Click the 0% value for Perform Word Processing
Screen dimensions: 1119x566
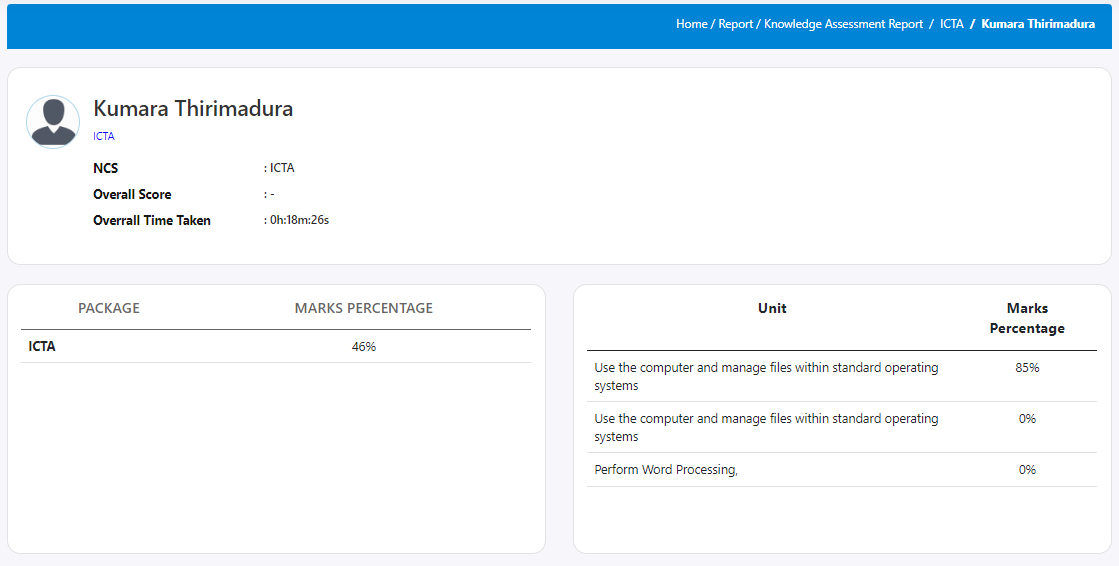pyautogui.click(x=1027, y=470)
